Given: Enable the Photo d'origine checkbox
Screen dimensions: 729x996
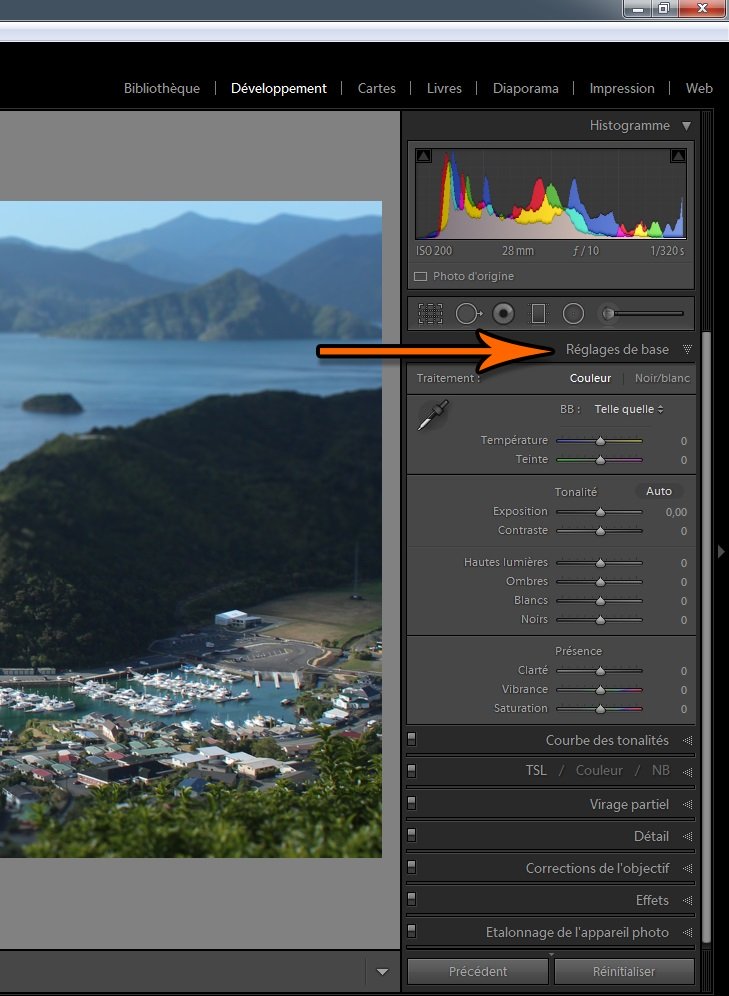Looking at the screenshot, I should [421, 276].
